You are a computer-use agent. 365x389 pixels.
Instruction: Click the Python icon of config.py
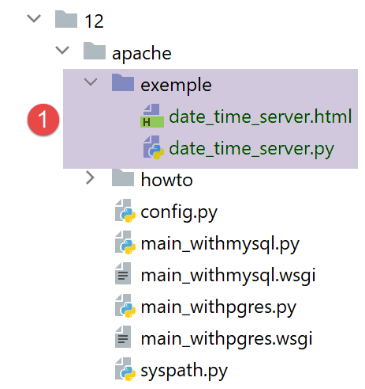(x=125, y=211)
